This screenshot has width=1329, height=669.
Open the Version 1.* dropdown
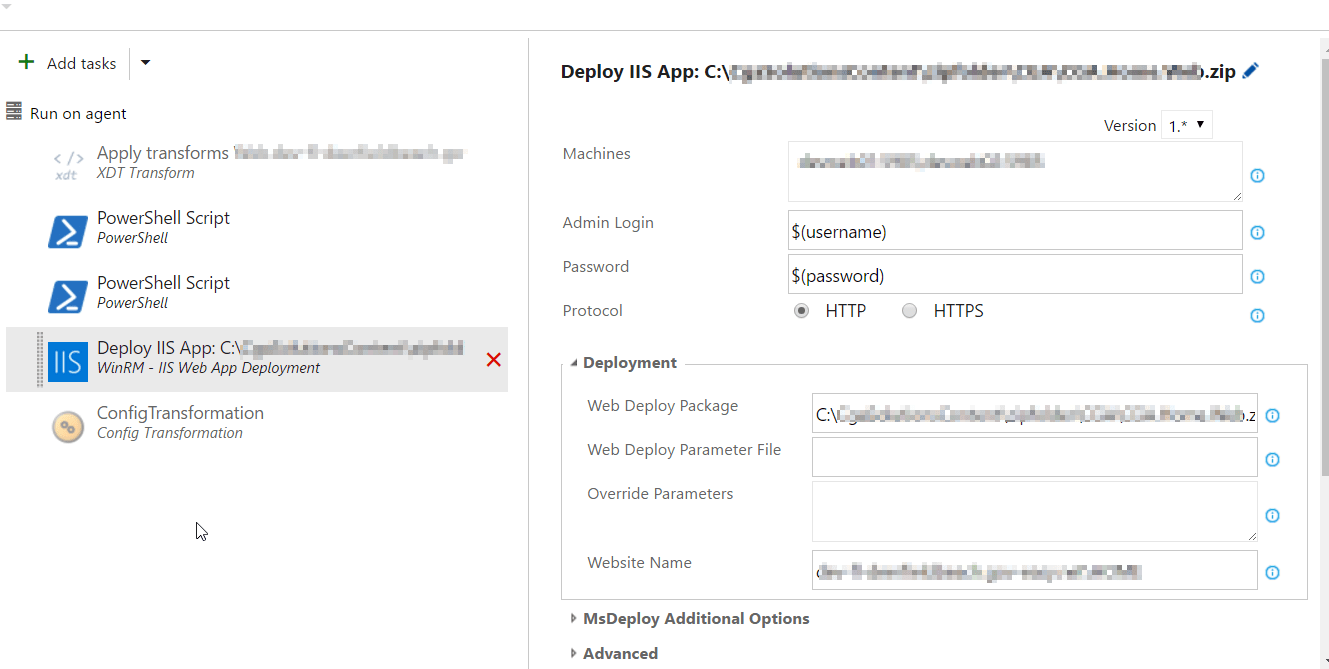pos(1187,125)
